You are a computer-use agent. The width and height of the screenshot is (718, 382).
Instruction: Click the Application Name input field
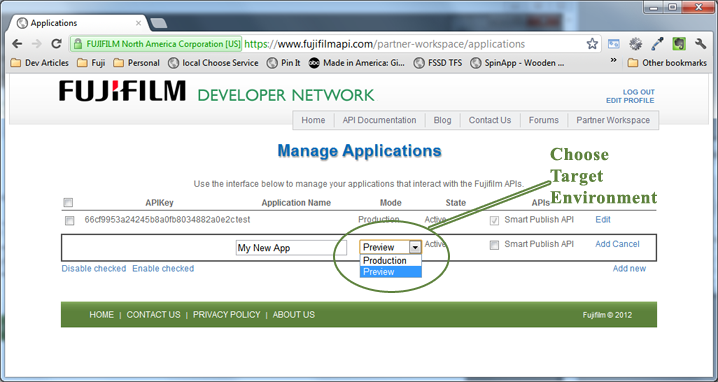(x=291, y=248)
